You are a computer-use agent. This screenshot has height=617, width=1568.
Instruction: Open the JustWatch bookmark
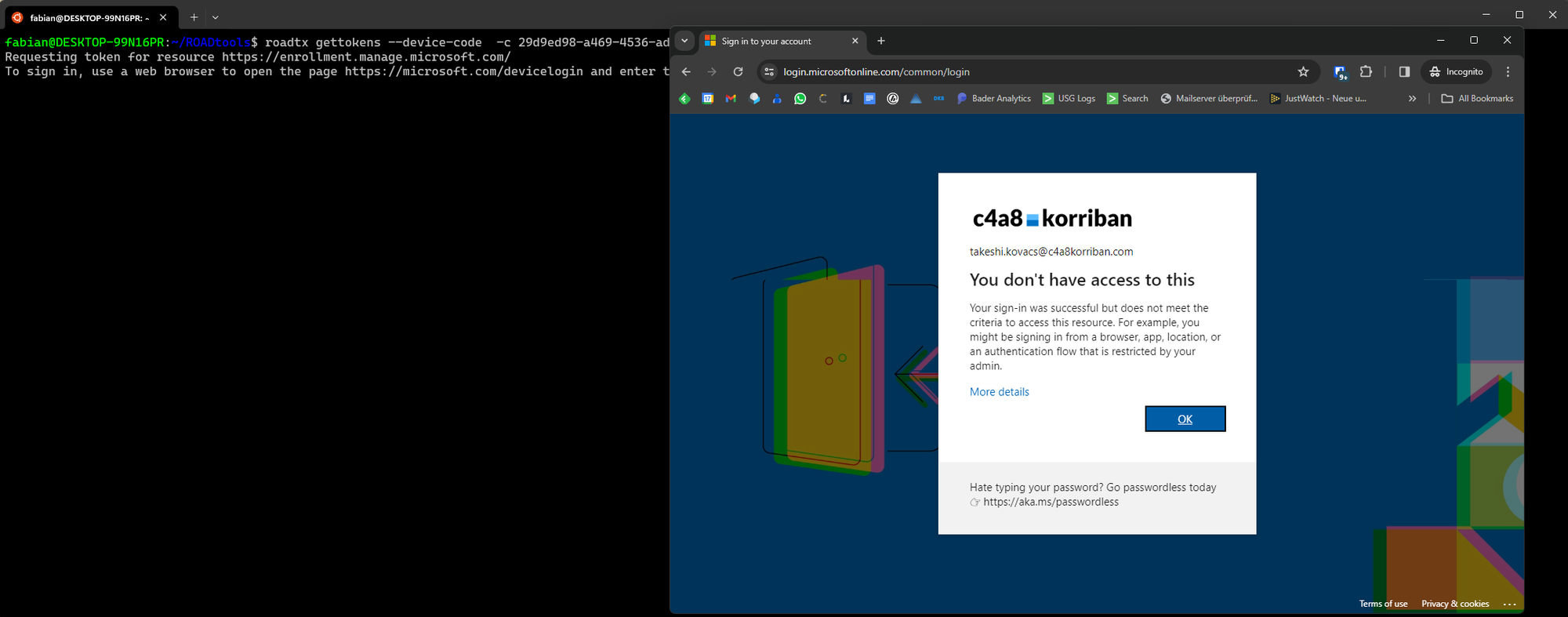[x=1318, y=98]
